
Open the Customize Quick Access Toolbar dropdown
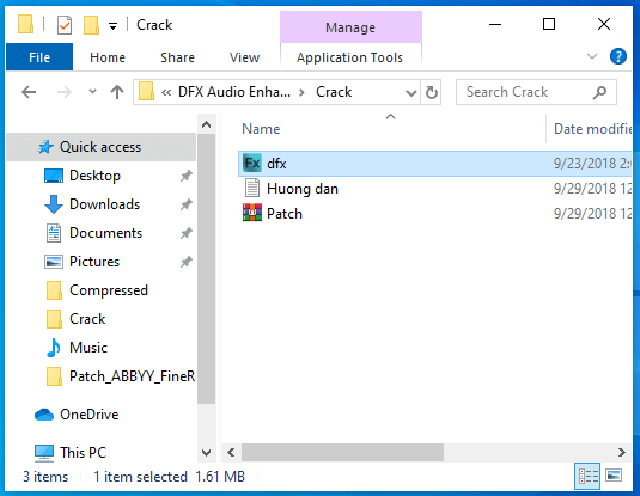pyautogui.click(x=113, y=27)
